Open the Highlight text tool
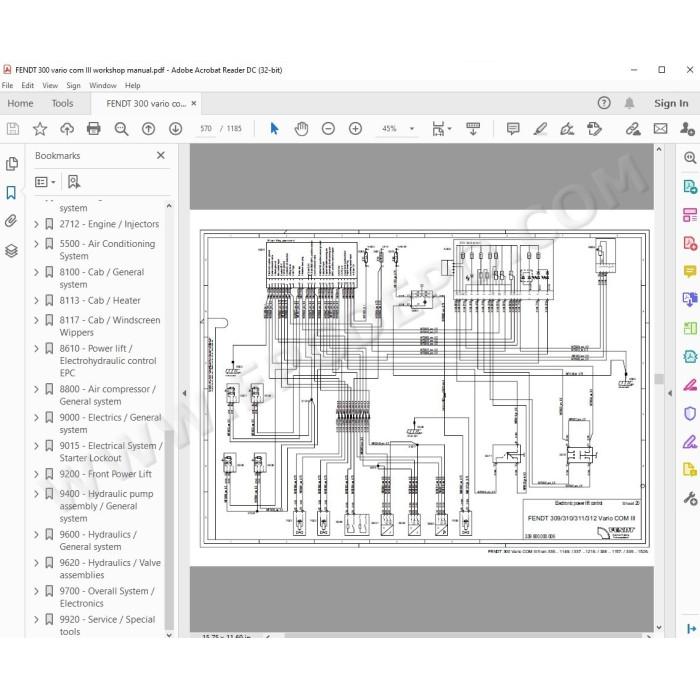700x700 pixels. (x=540, y=129)
